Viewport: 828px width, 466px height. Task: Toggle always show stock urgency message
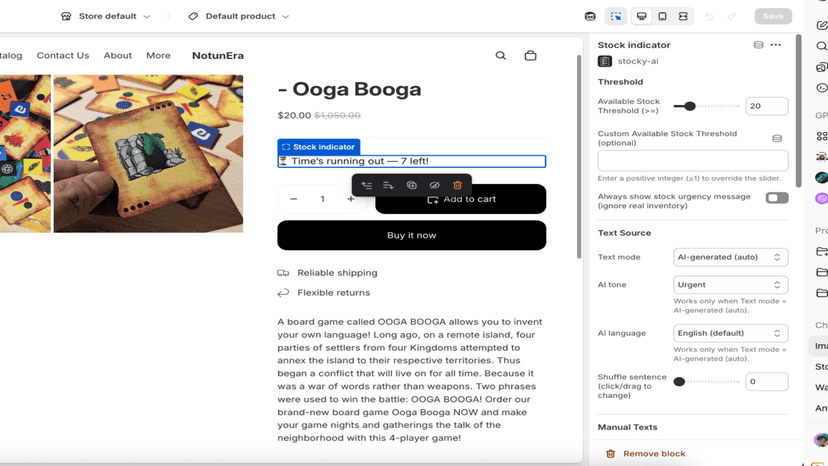pyautogui.click(x=777, y=198)
